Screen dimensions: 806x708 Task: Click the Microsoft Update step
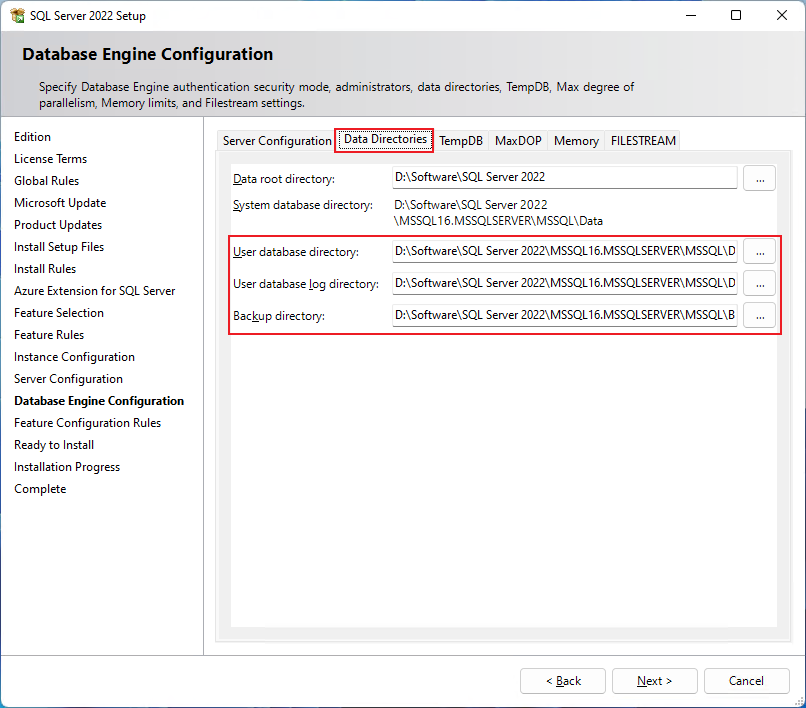pyautogui.click(x=60, y=203)
